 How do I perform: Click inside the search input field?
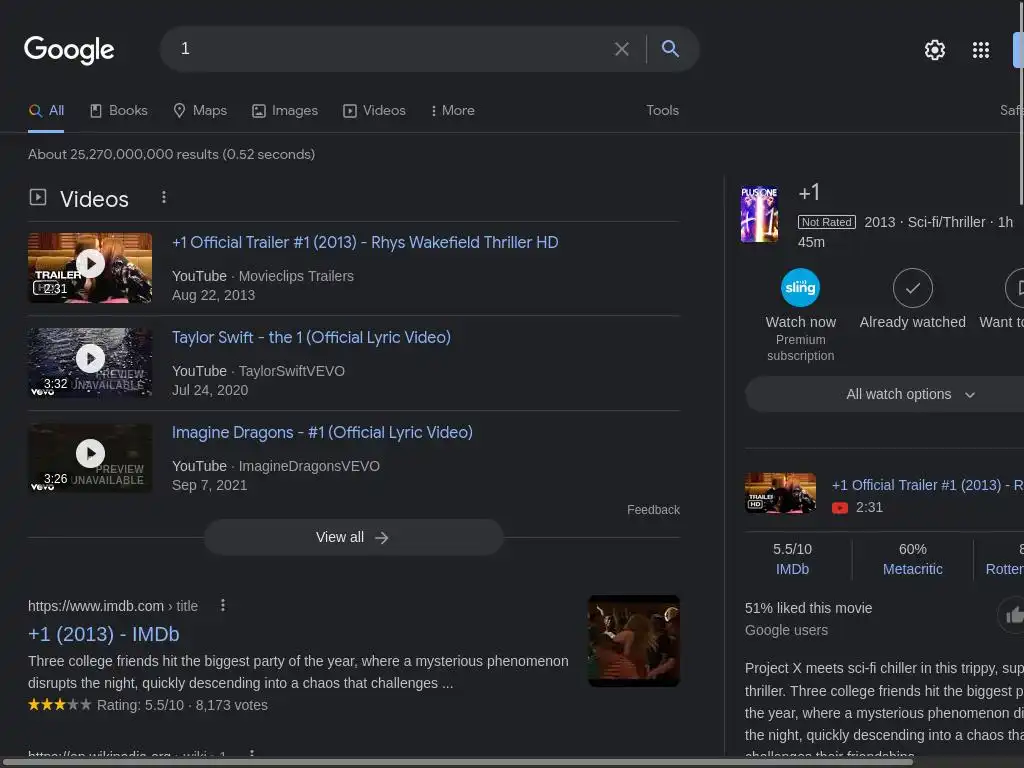[392, 49]
